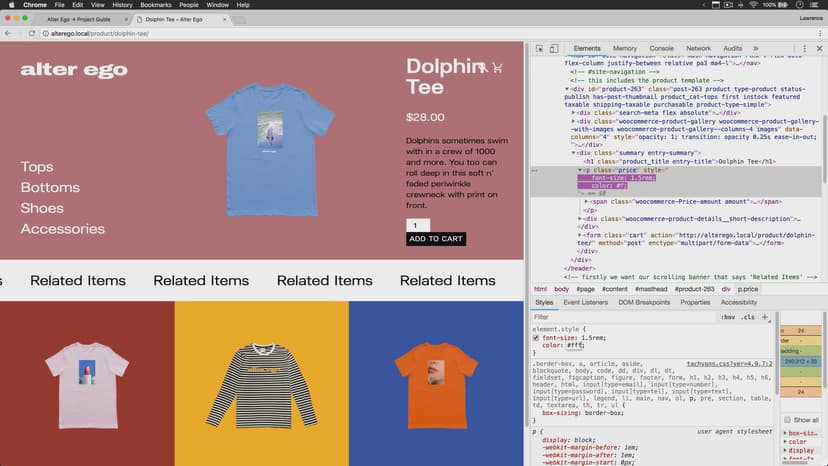Click the shopping cart icon in header

(x=497, y=68)
